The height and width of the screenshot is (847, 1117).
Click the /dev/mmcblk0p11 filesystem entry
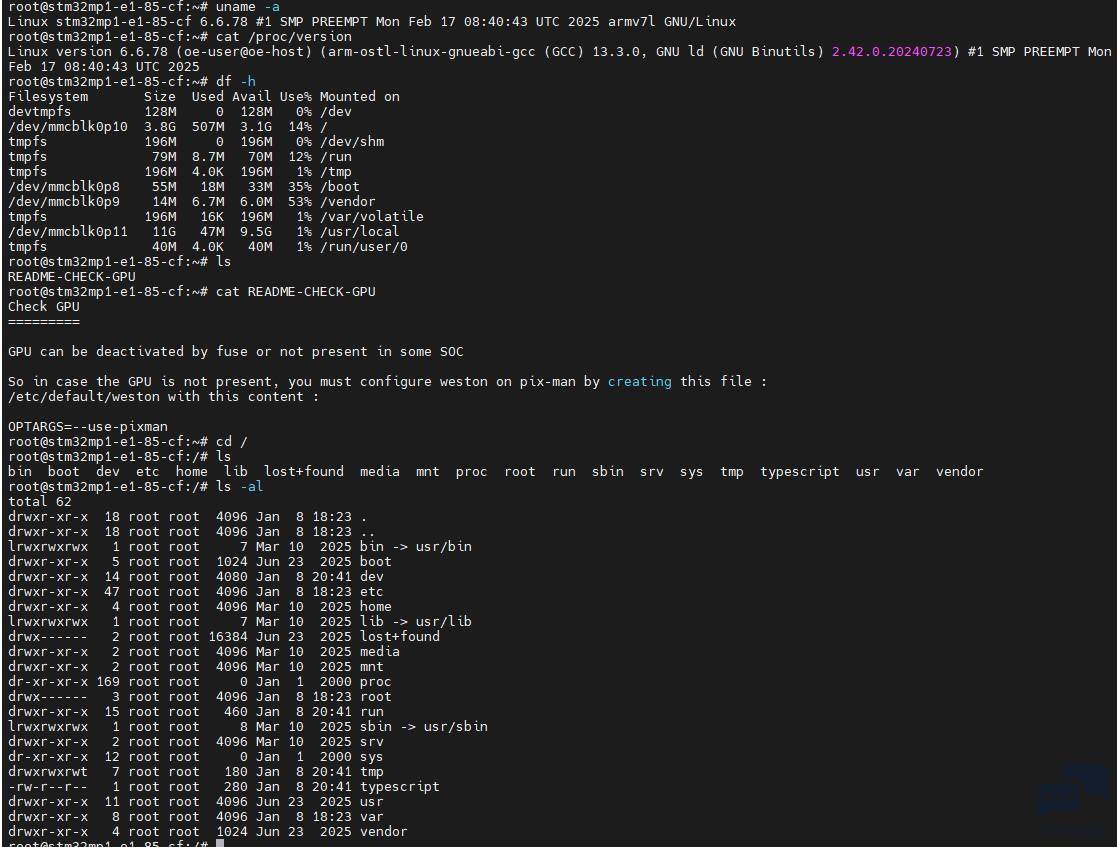click(68, 231)
